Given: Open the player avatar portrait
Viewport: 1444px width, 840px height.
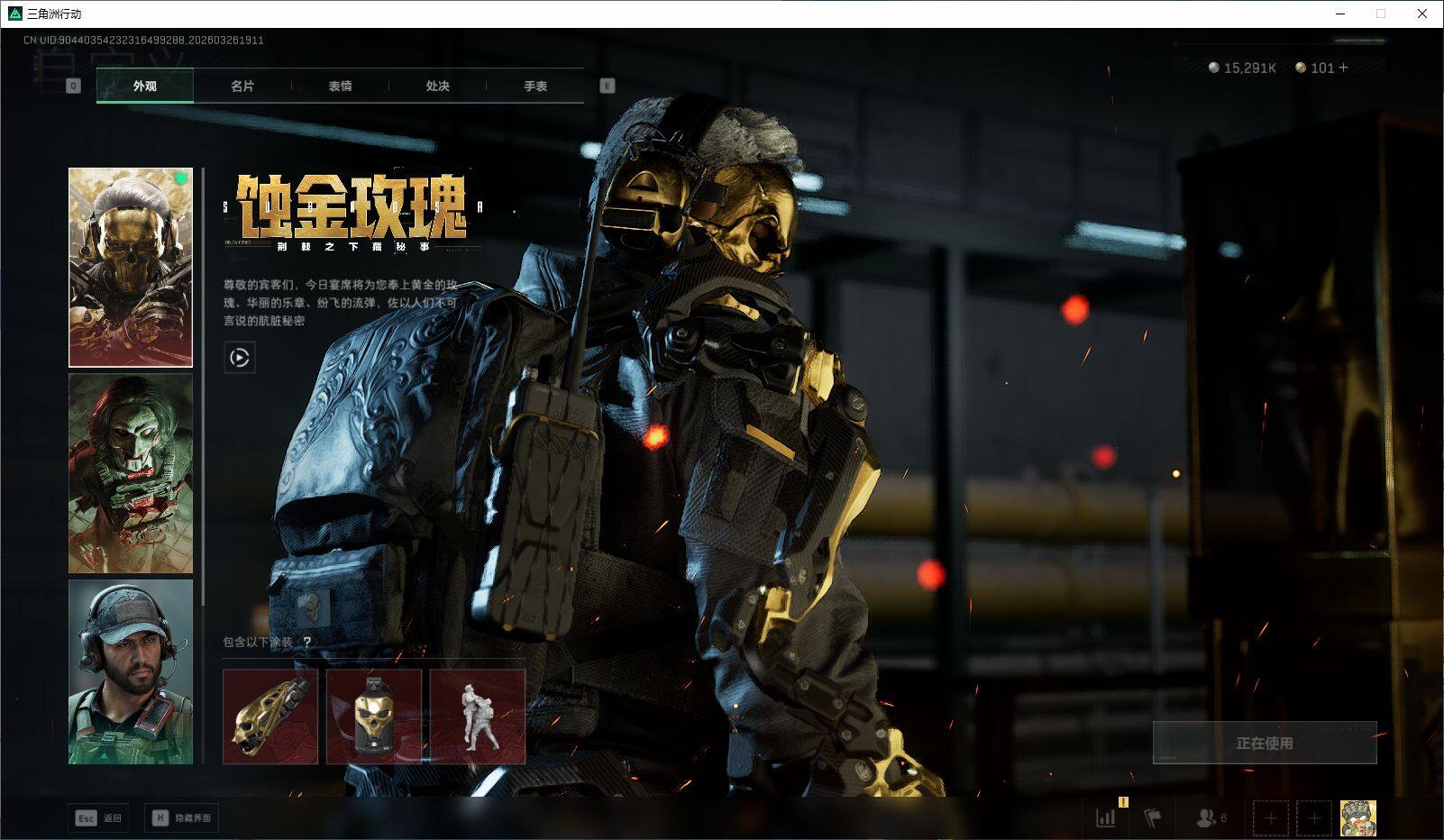Looking at the screenshot, I should tap(1358, 818).
